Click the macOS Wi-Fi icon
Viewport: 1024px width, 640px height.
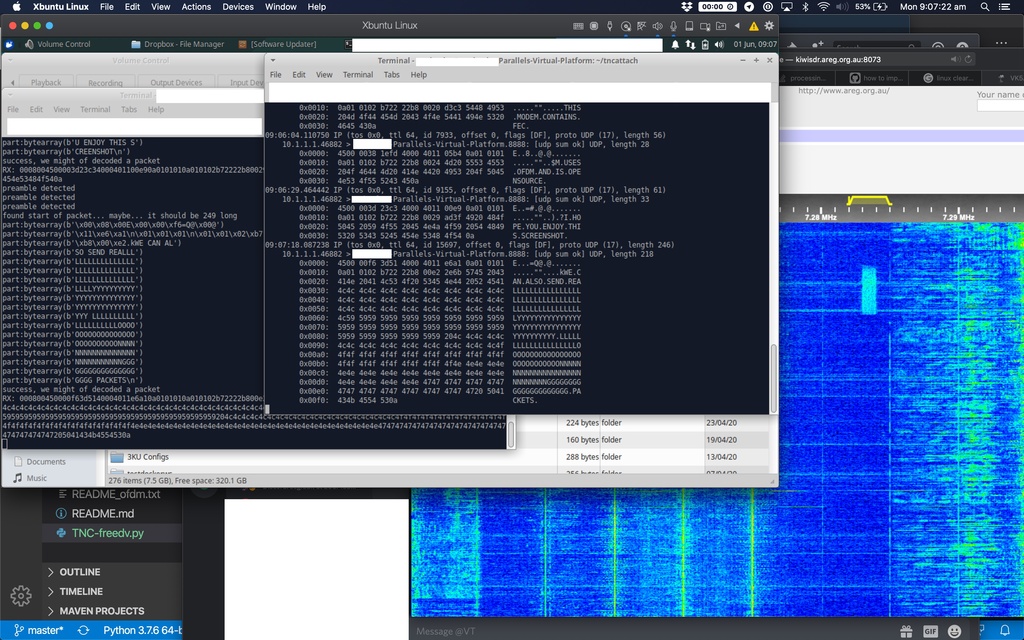tap(824, 7)
